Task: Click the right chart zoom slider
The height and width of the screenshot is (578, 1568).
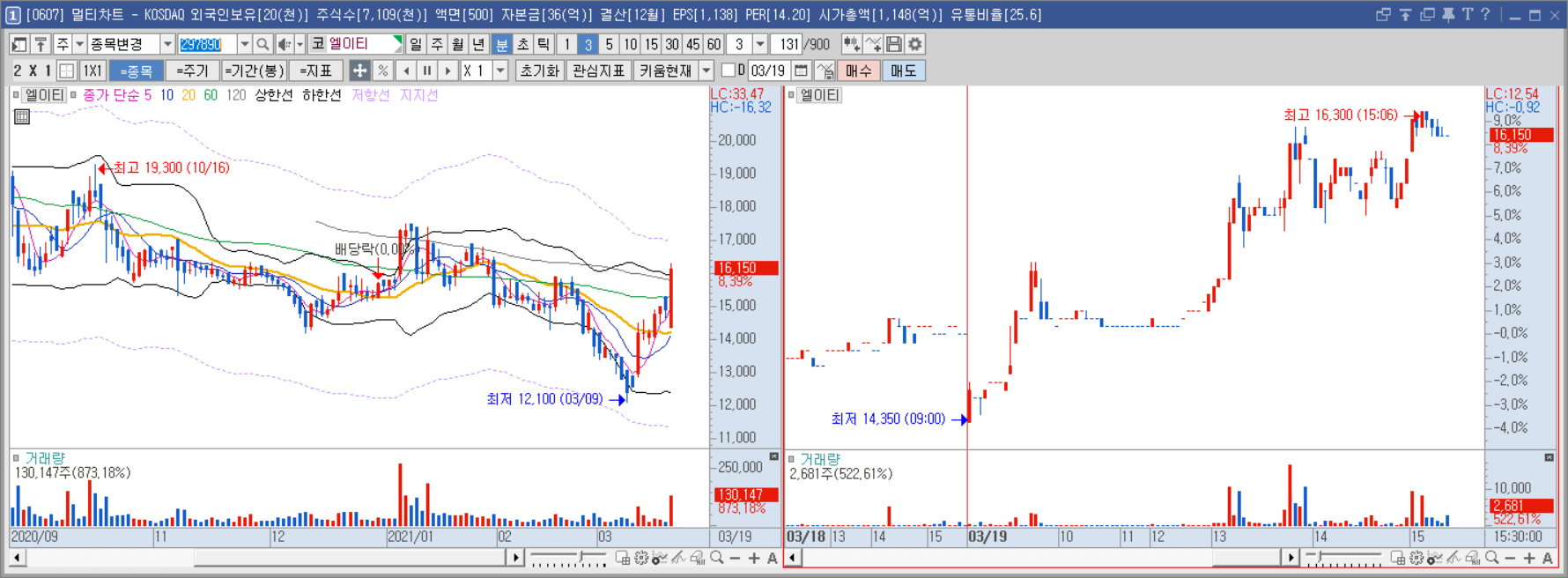Action: click(x=1343, y=558)
